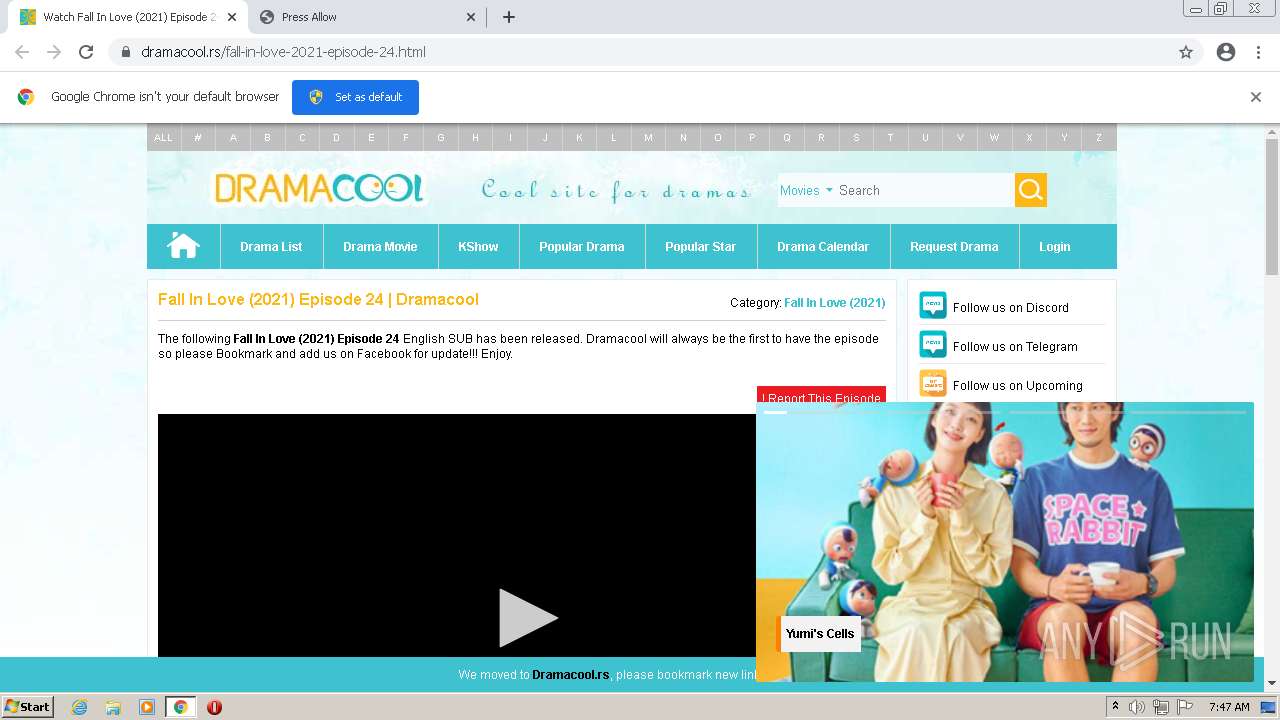Select Fall In Love episode tab
This screenshot has height=720, width=1280.
click(127, 17)
